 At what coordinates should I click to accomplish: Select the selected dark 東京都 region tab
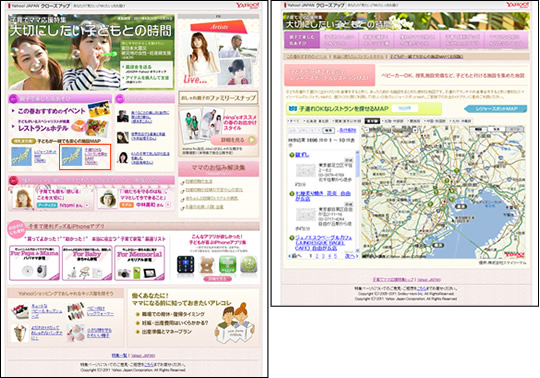point(372,121)
